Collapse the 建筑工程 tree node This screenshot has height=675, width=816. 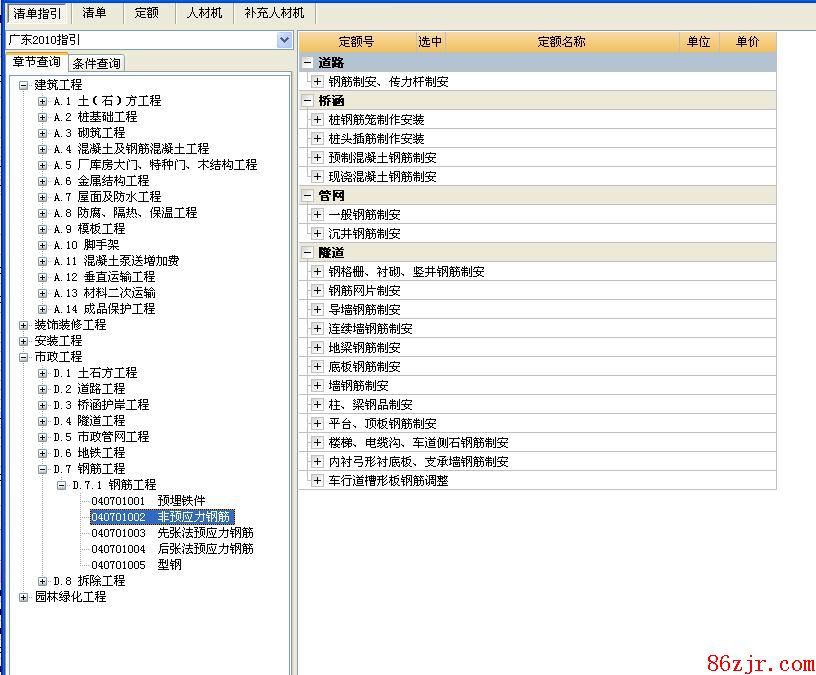(x=24, y=85)
